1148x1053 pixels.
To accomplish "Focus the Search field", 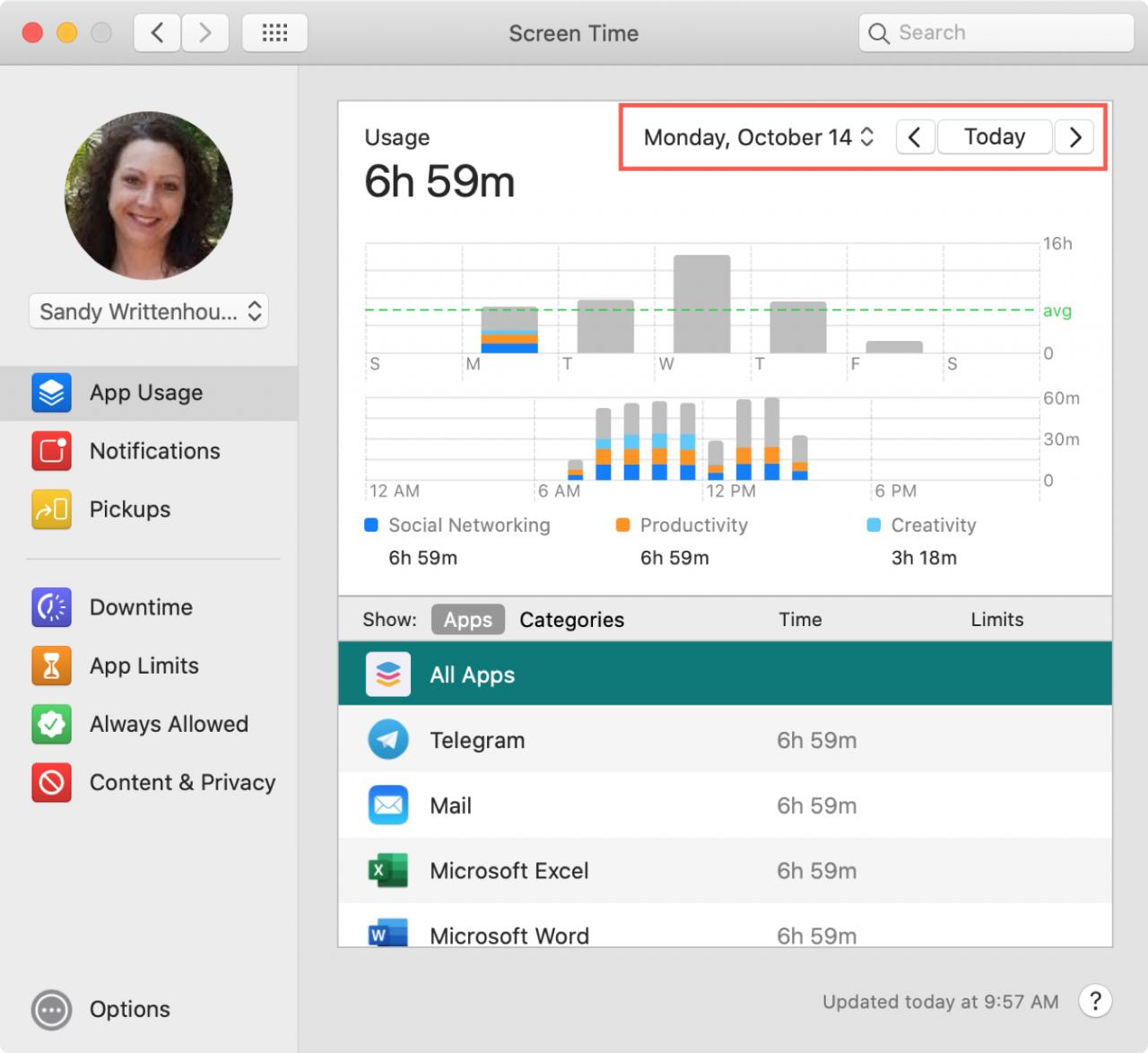I will [996, 33].
